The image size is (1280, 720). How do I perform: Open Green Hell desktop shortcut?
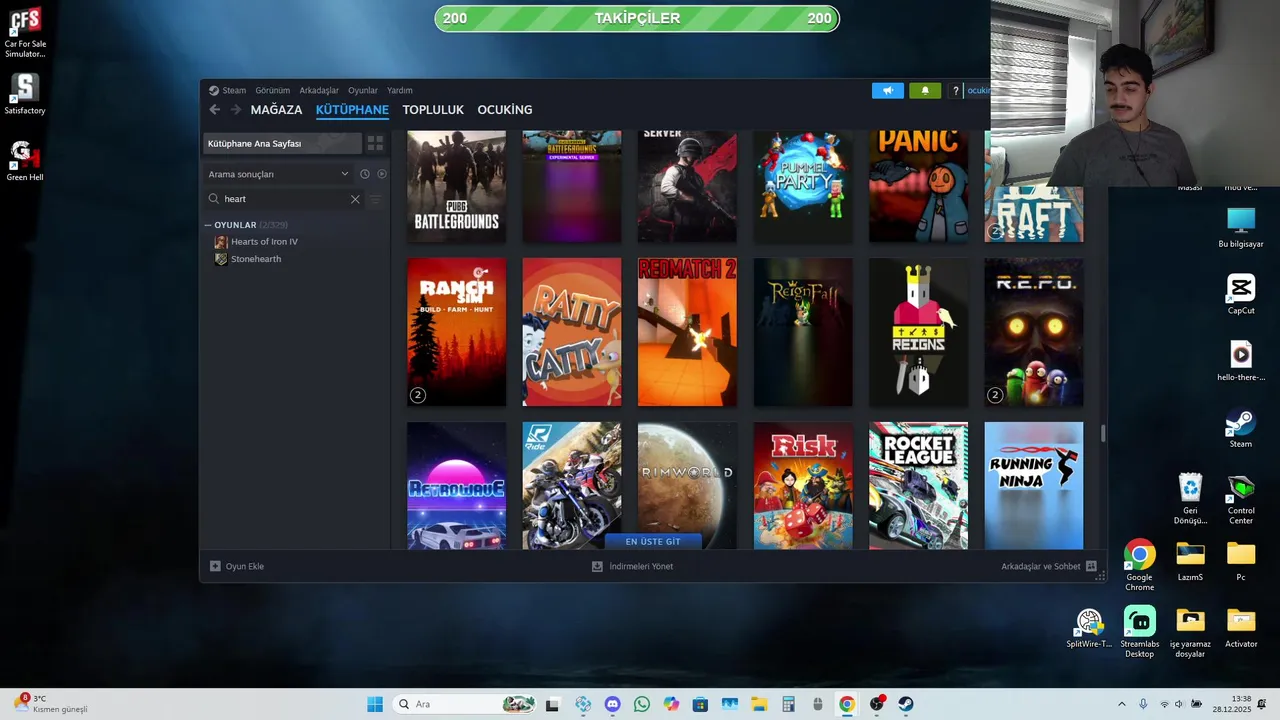(25, 161)
